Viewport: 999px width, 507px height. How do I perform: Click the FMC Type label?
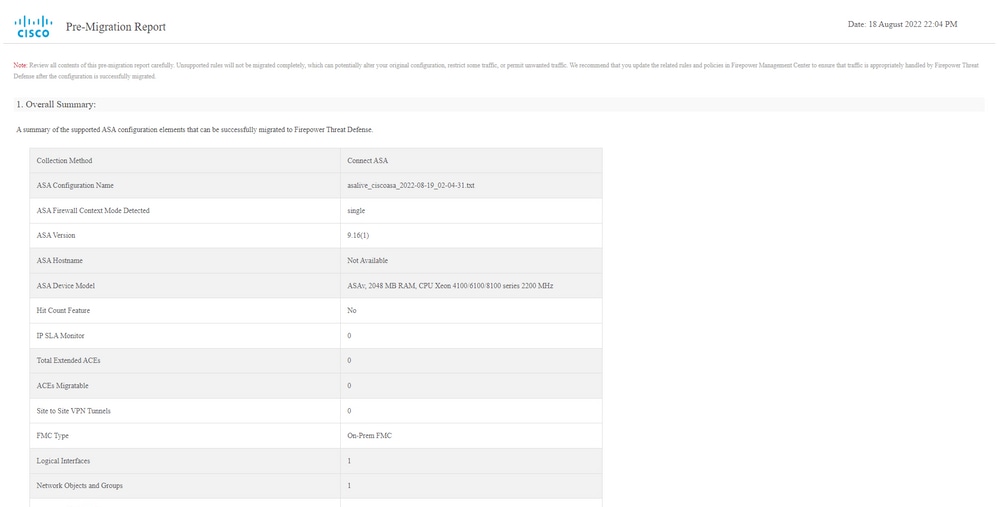[52, 436]
